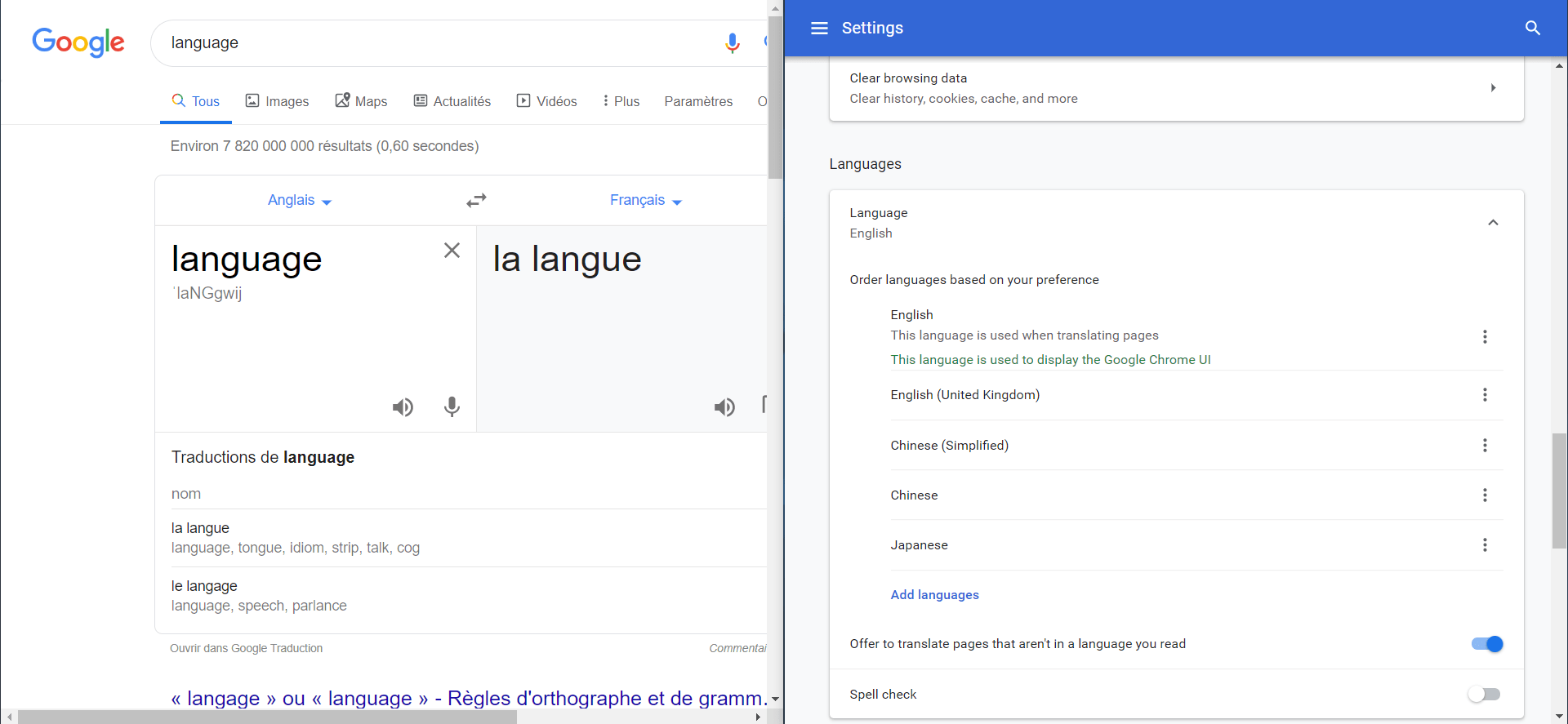The image size is (1568, 724).
Task: Click the Commentaires feedback link
Action: point(737,648)
